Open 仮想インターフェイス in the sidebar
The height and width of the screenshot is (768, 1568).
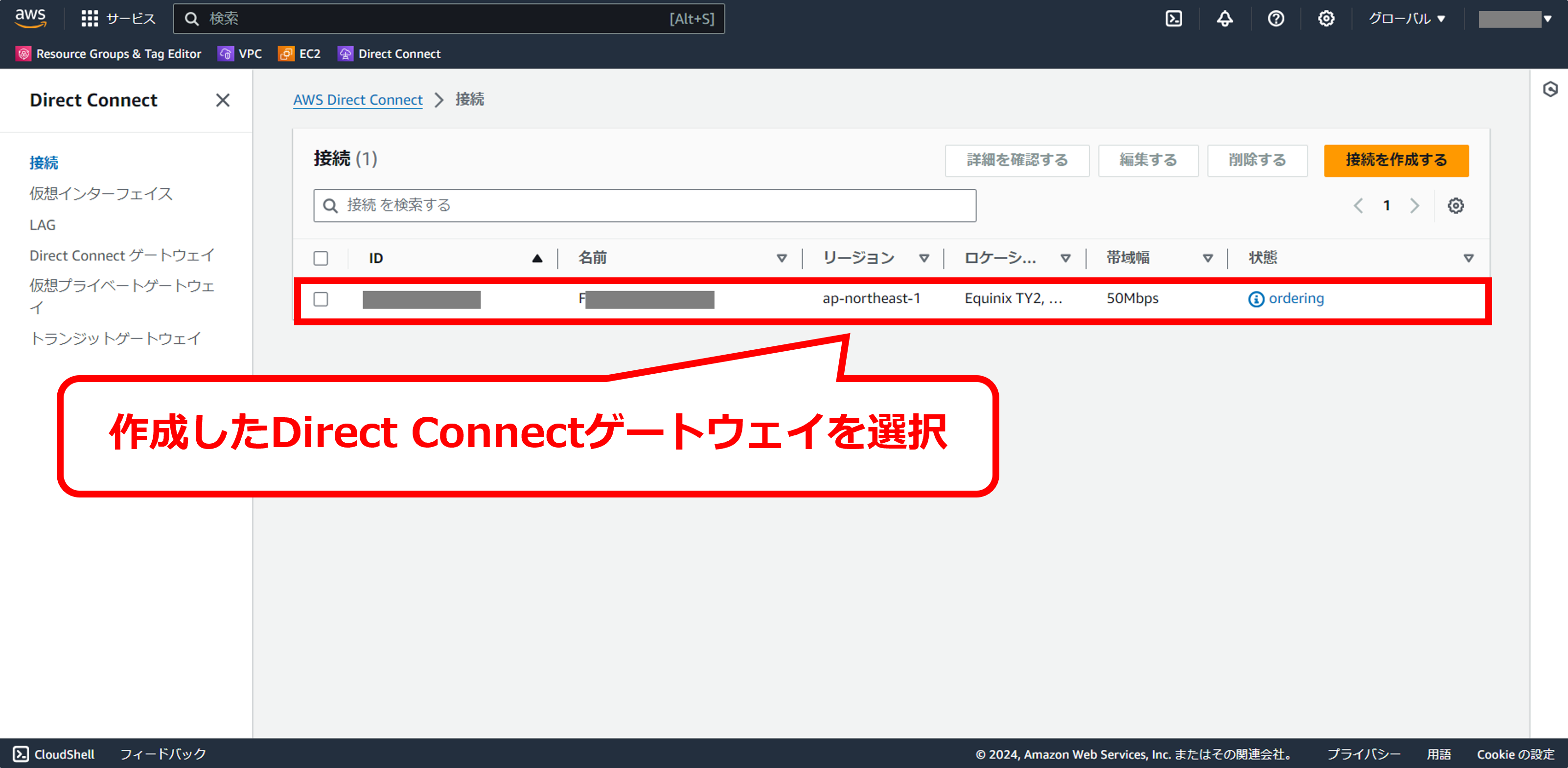coord(101,194)
